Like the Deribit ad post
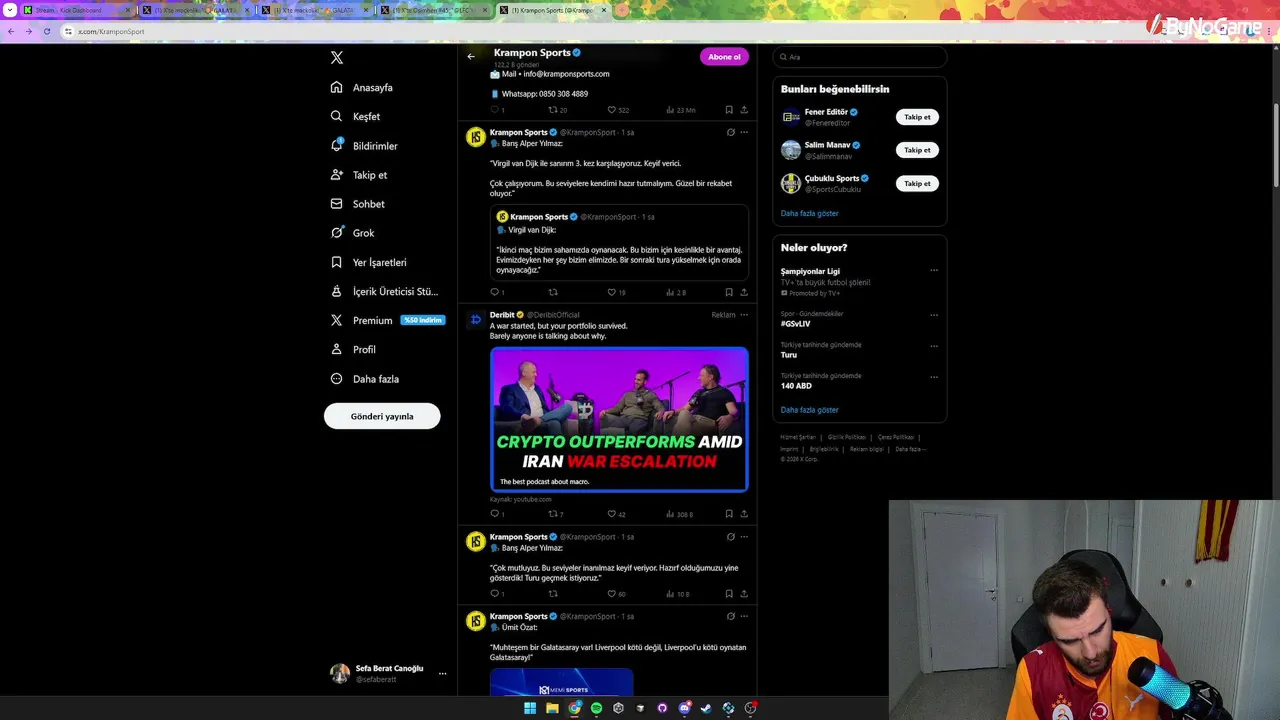The width and height of the screenshot is (1280, 720). pyautogui.click(x=612, y=514)
